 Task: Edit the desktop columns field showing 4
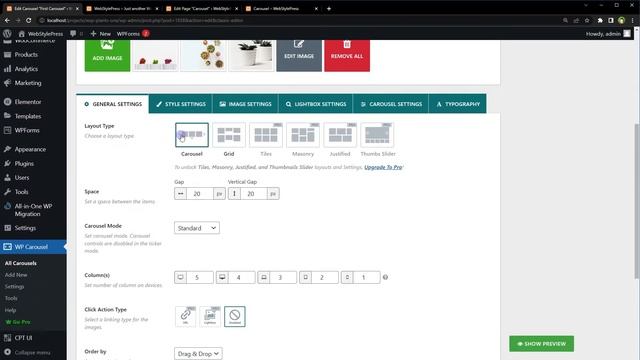coord(242,277)
